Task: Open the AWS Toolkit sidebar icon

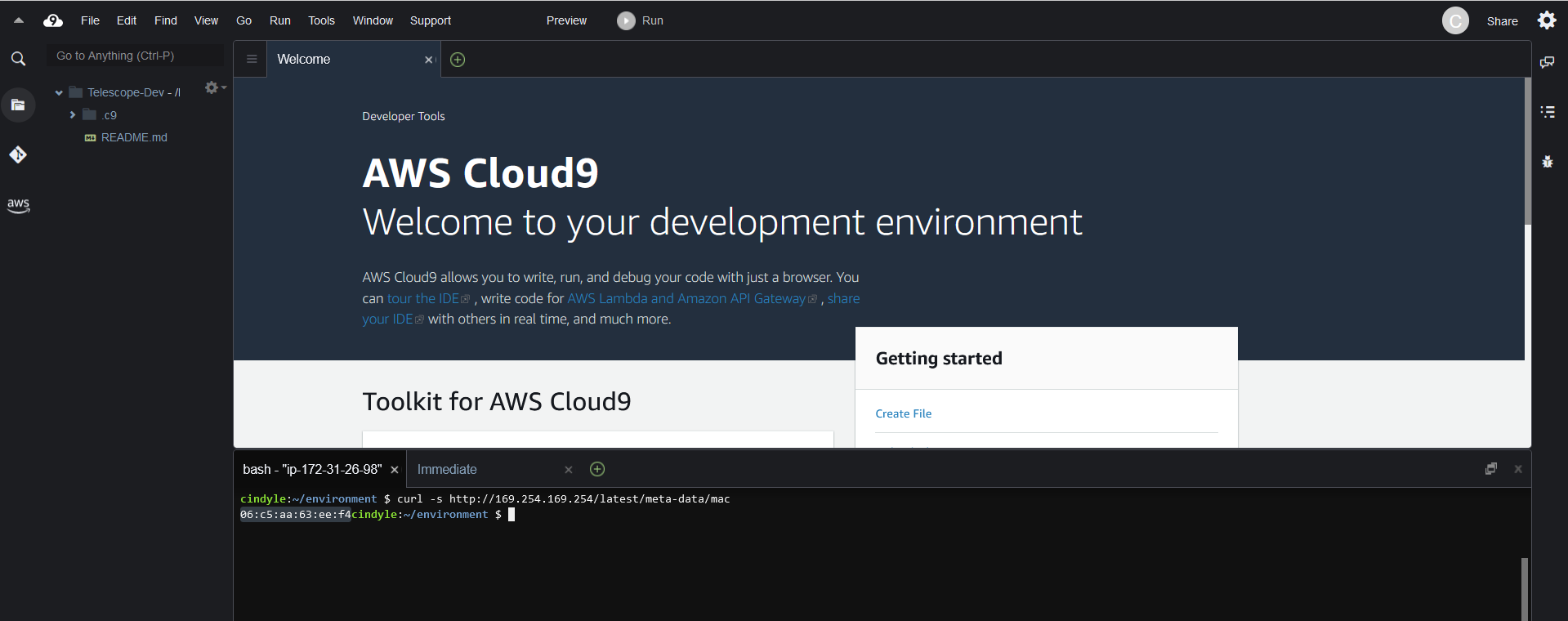Action: pos(18,205)
